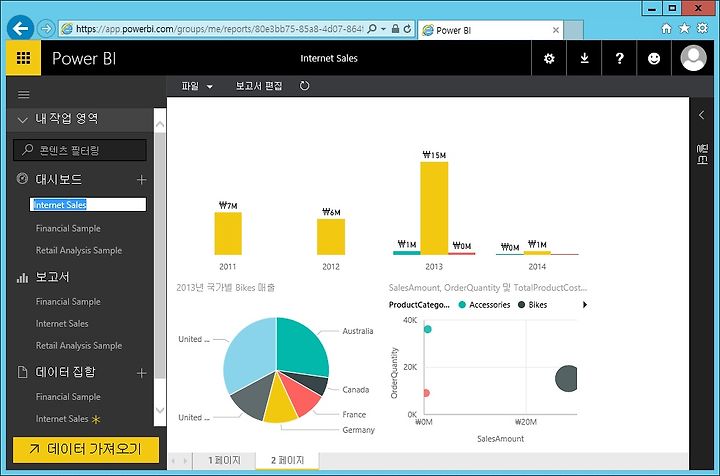Click the browser URL address field
720x476 pixels.
(x=219, y=29)
